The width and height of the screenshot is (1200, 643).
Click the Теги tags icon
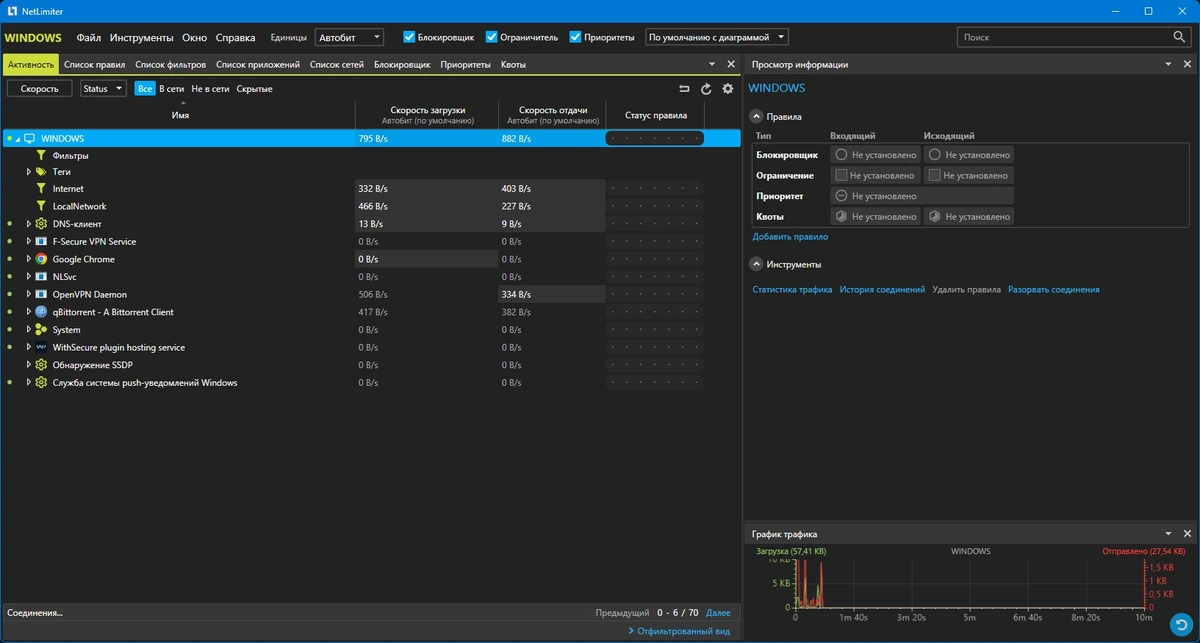coord(42,172)
